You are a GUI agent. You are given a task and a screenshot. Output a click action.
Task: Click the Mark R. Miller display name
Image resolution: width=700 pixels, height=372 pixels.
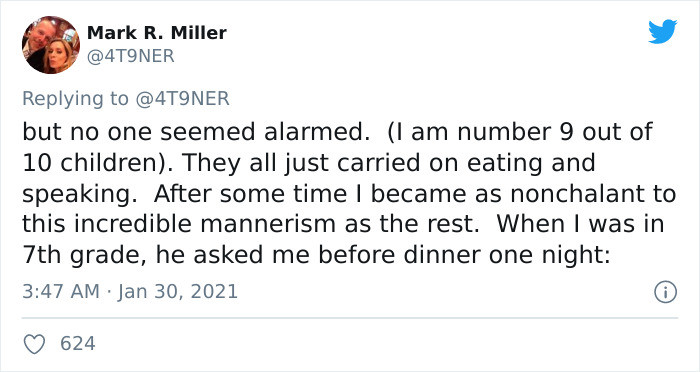(x=156, y=33)
